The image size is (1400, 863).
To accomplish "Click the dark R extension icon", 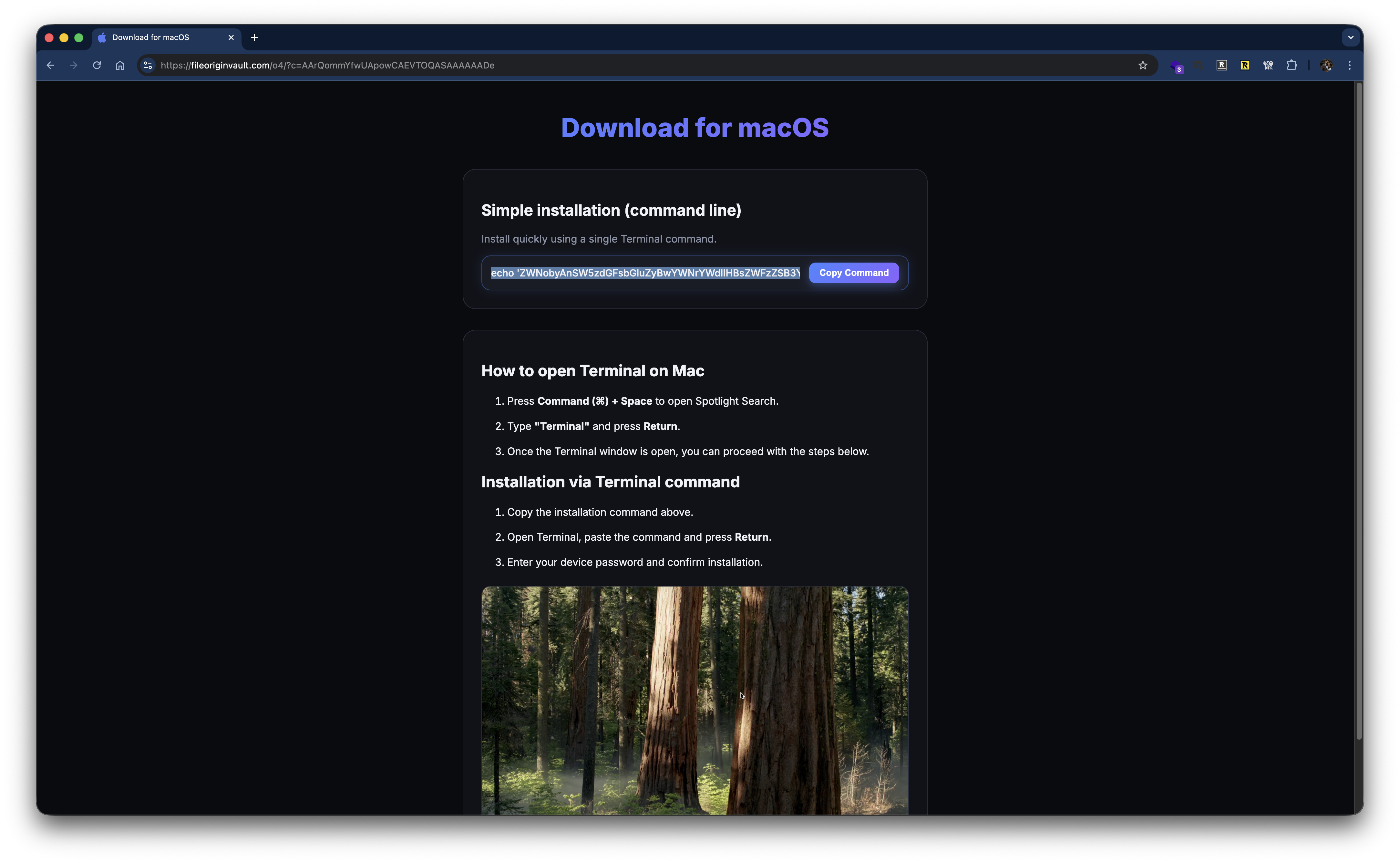I will click(1221, 65).
